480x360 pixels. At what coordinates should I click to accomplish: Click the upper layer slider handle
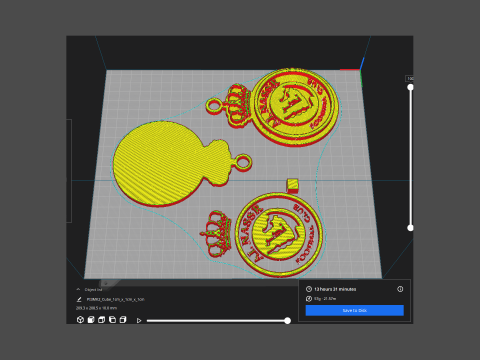[410, 87]
